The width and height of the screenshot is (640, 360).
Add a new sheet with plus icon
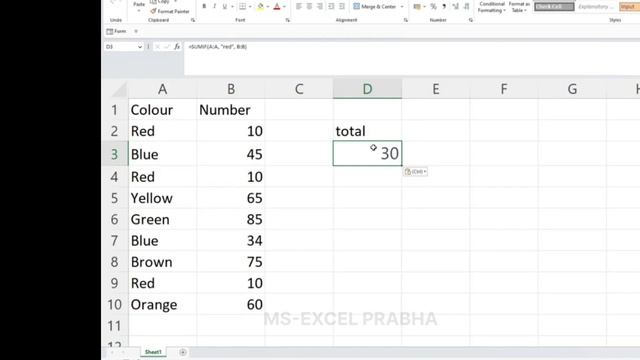tap(183, 352)
